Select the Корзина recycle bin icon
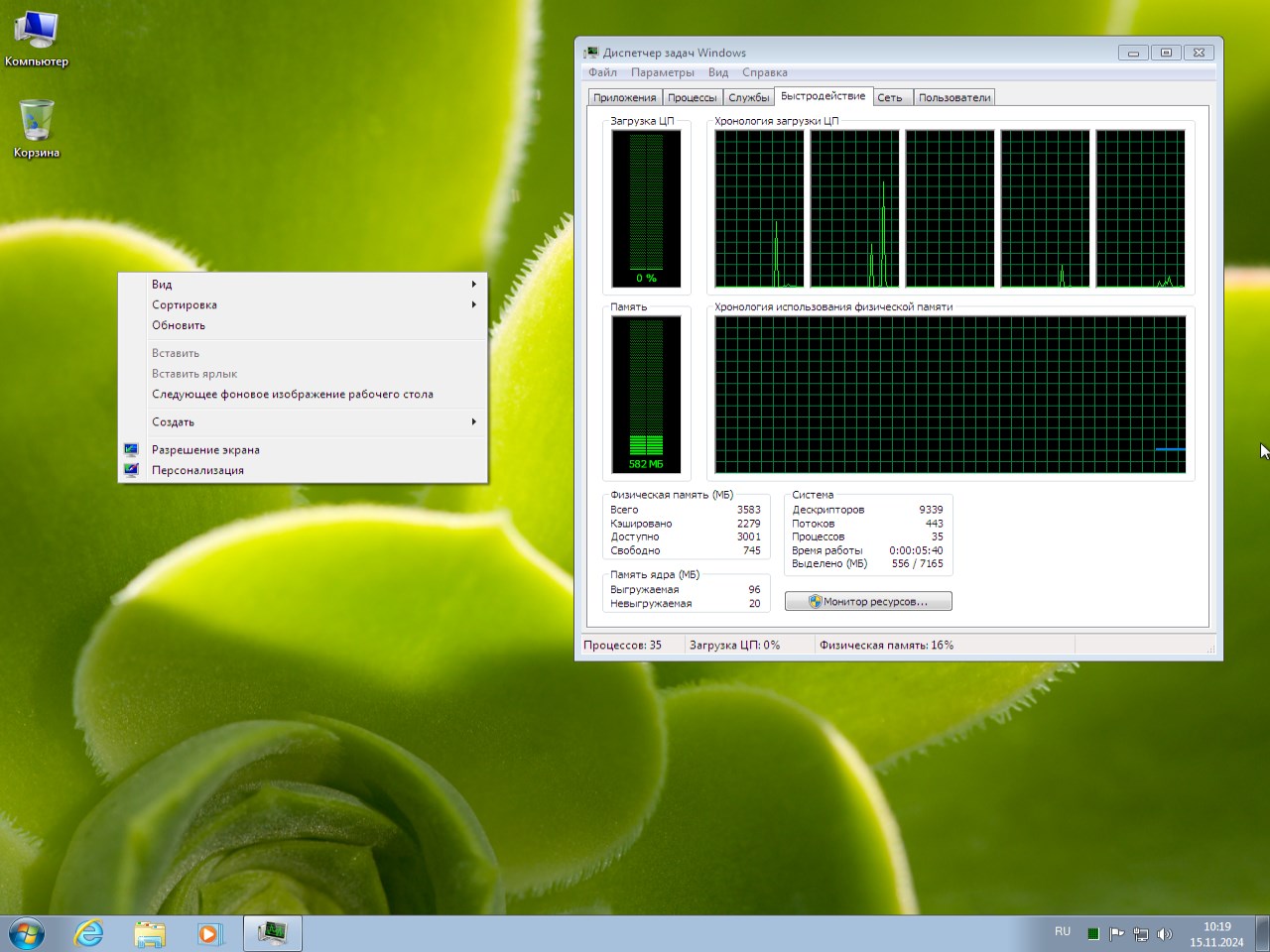The image size is (1270, 952). pos(37,129)
